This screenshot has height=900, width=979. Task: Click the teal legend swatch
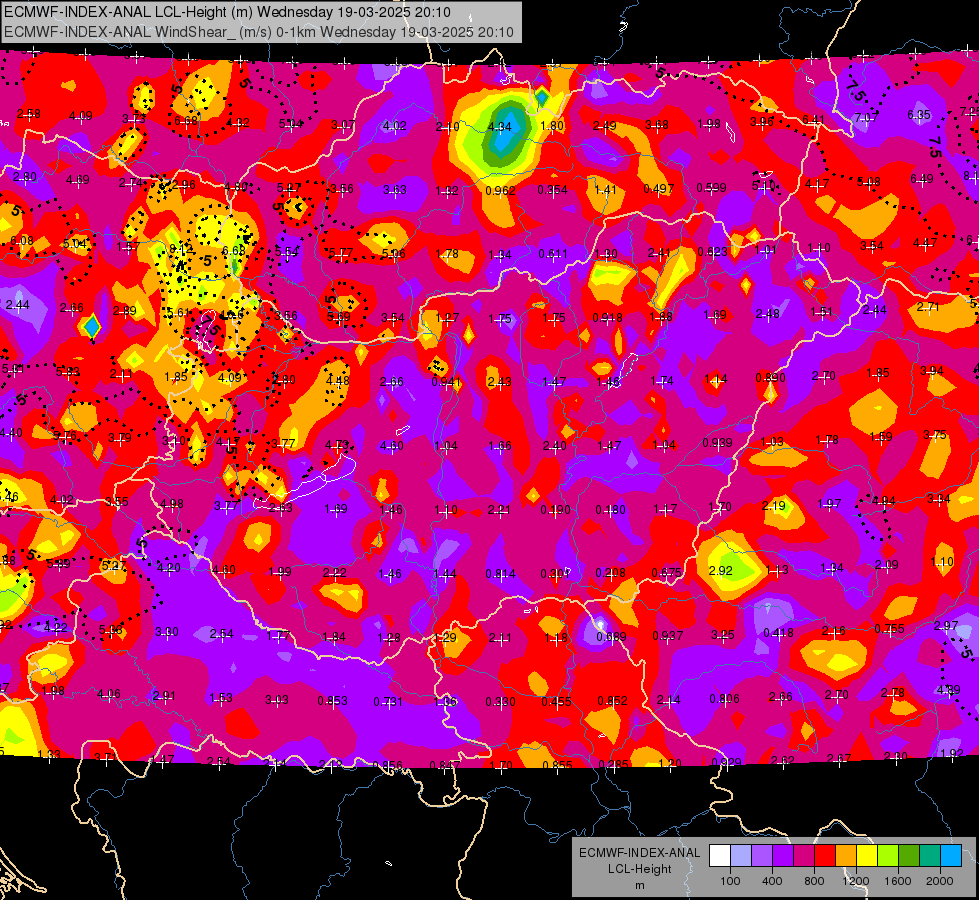pos(930,855)
